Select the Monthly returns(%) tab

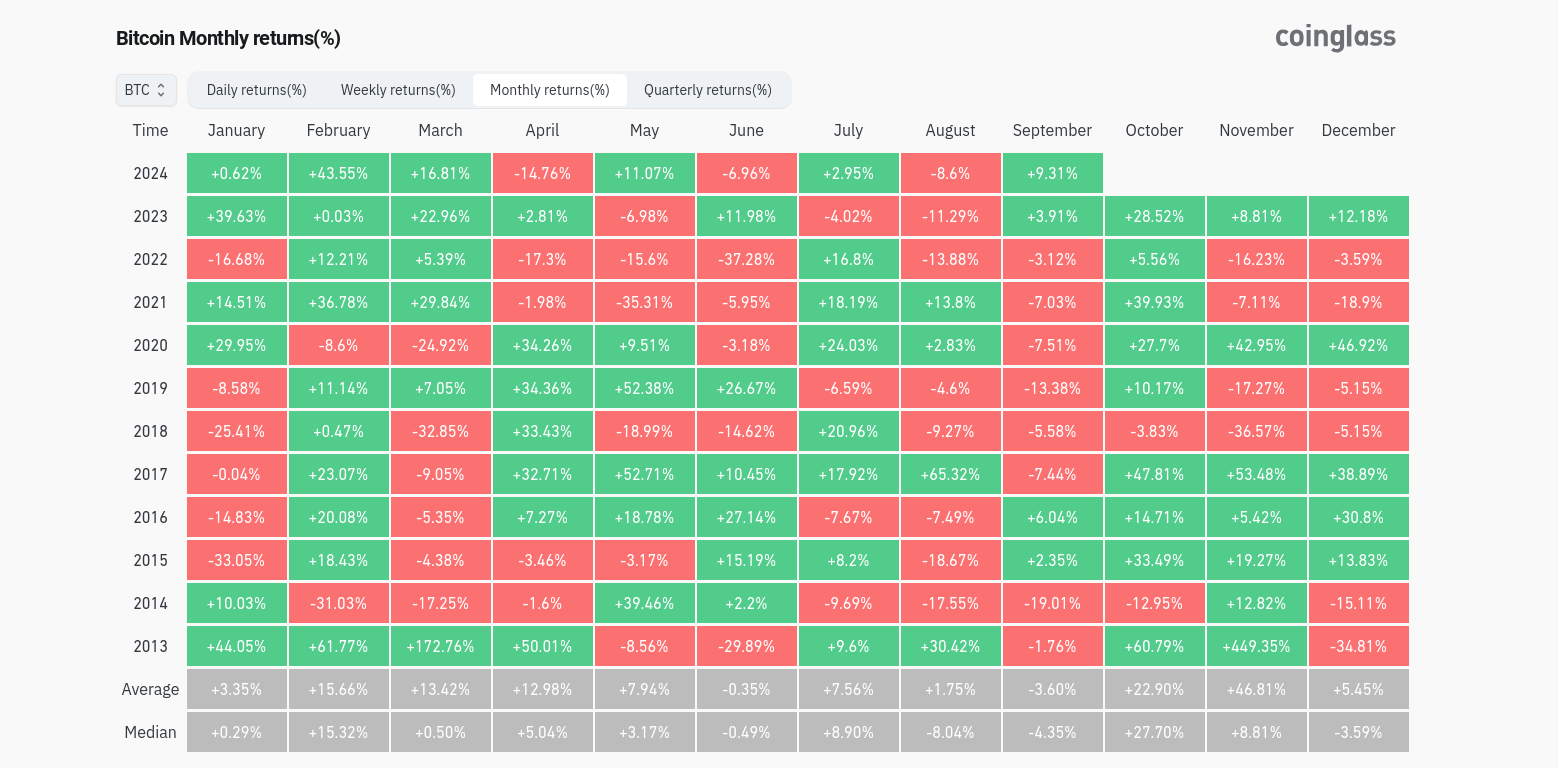549,90
